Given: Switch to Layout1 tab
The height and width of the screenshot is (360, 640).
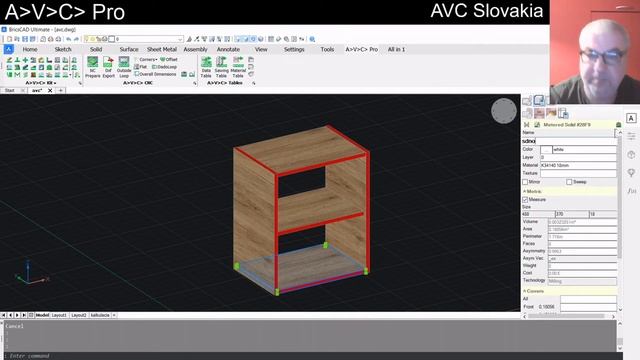Looking at the screenshot, I should point(59,315).
